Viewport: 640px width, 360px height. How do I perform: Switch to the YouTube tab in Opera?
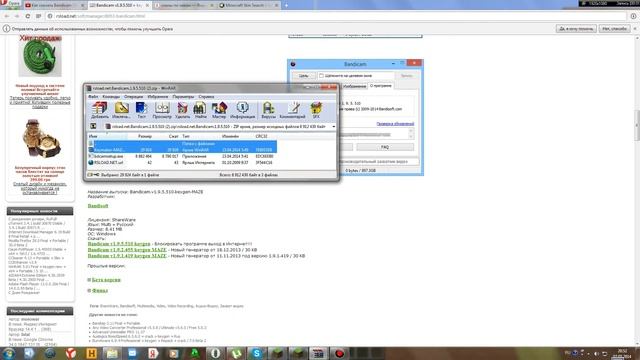[x=54, y=5]
